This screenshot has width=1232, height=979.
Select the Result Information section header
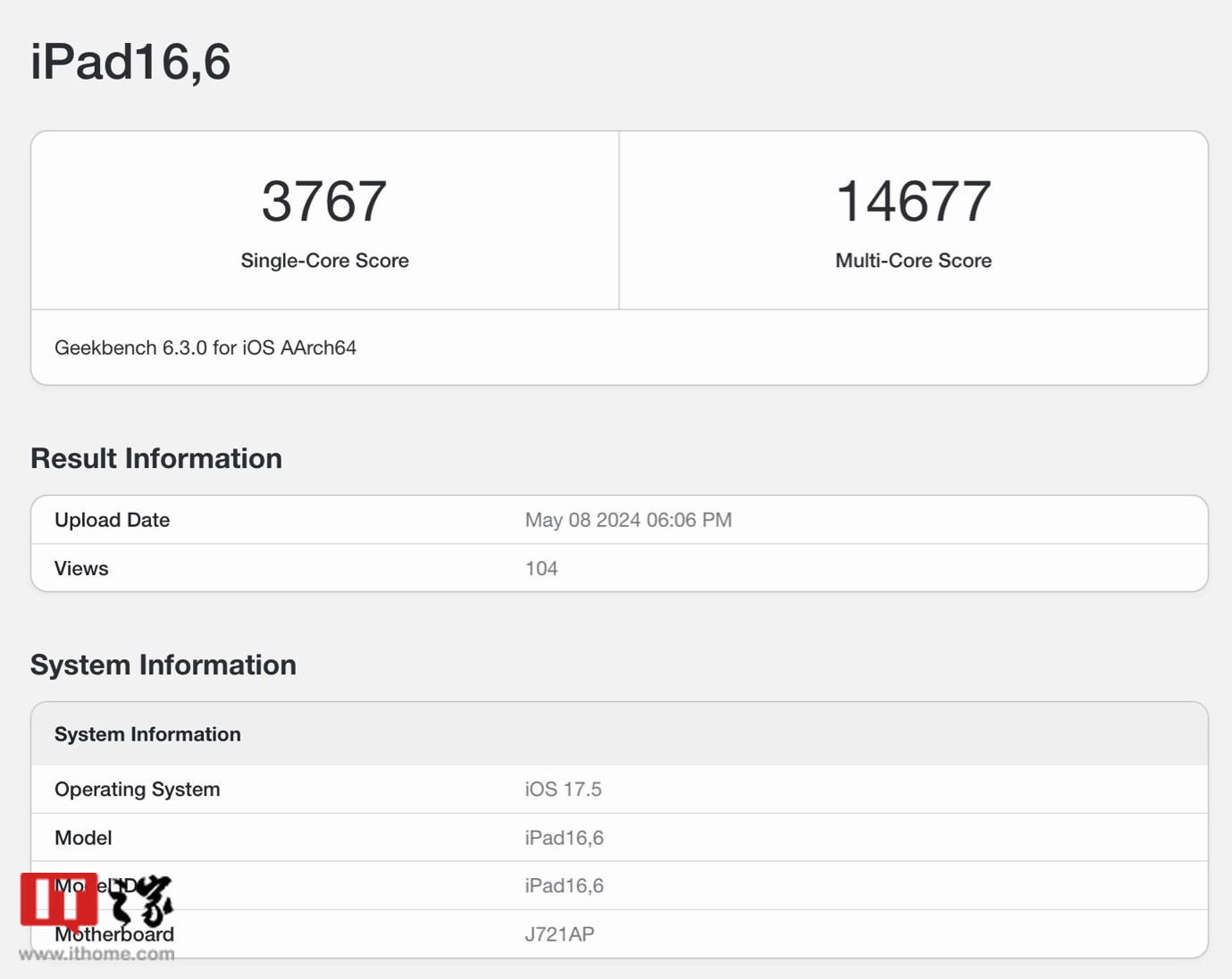[x=156, y=458]
